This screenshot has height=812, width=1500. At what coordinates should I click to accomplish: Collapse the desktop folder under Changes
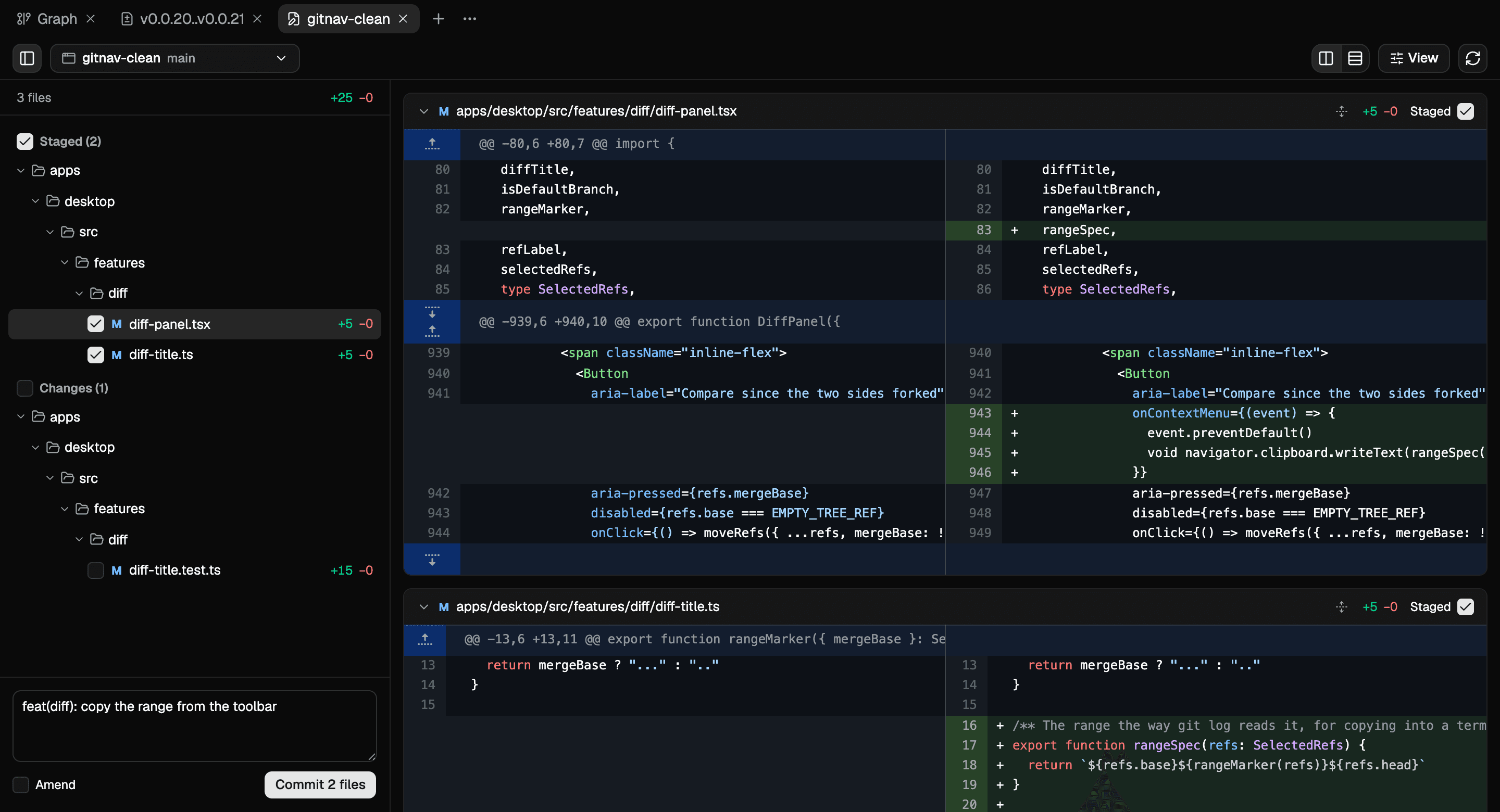click(x=35, y=447)
